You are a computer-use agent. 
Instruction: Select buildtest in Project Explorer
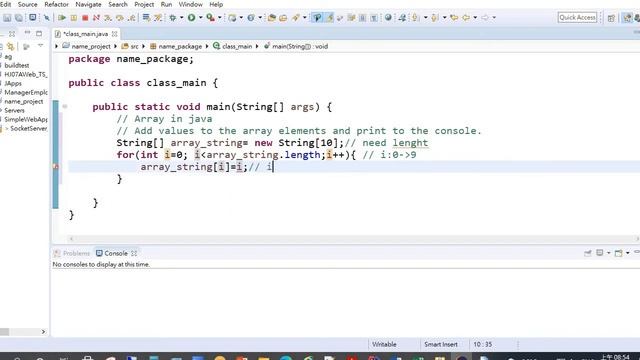[x=17, y=65]
